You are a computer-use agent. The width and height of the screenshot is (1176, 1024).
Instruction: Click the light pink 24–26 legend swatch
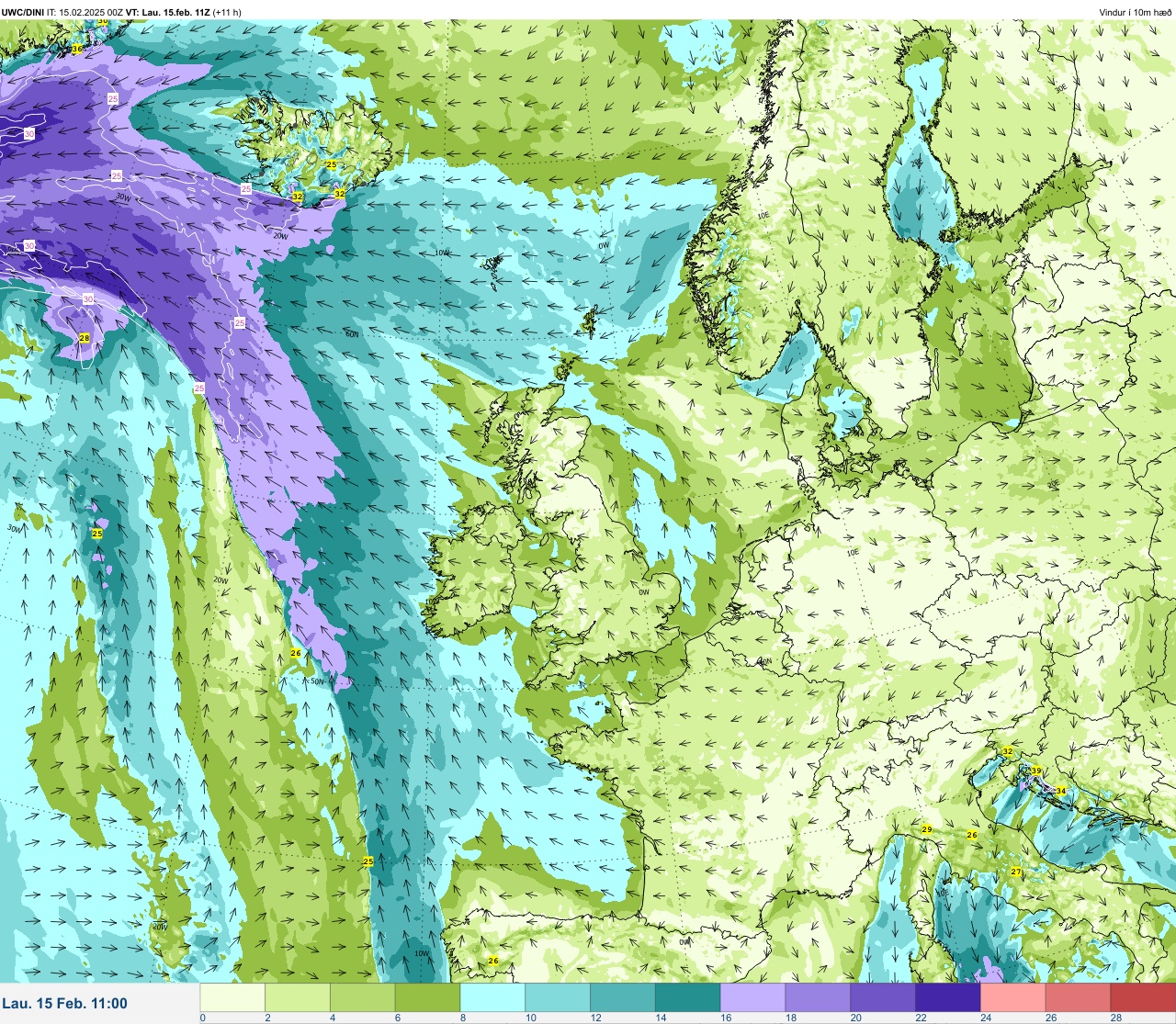(1013, 997)
